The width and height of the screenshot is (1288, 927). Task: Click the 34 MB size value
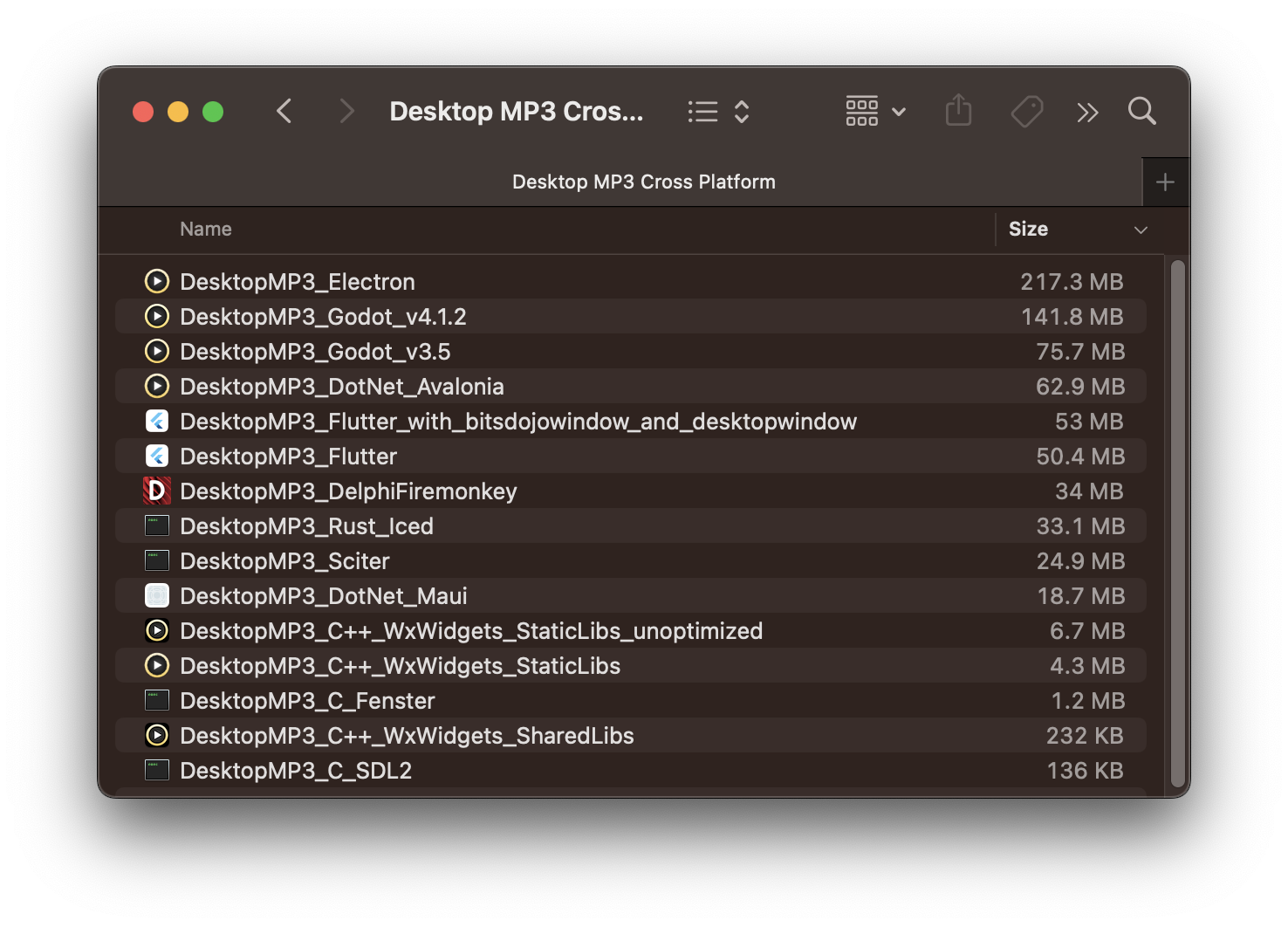click(x=1089, y=491)
